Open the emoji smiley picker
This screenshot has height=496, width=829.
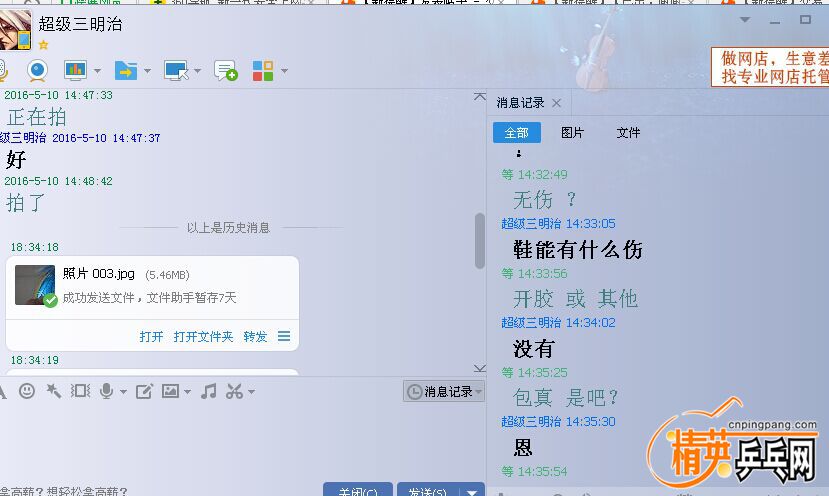point(27,391)
